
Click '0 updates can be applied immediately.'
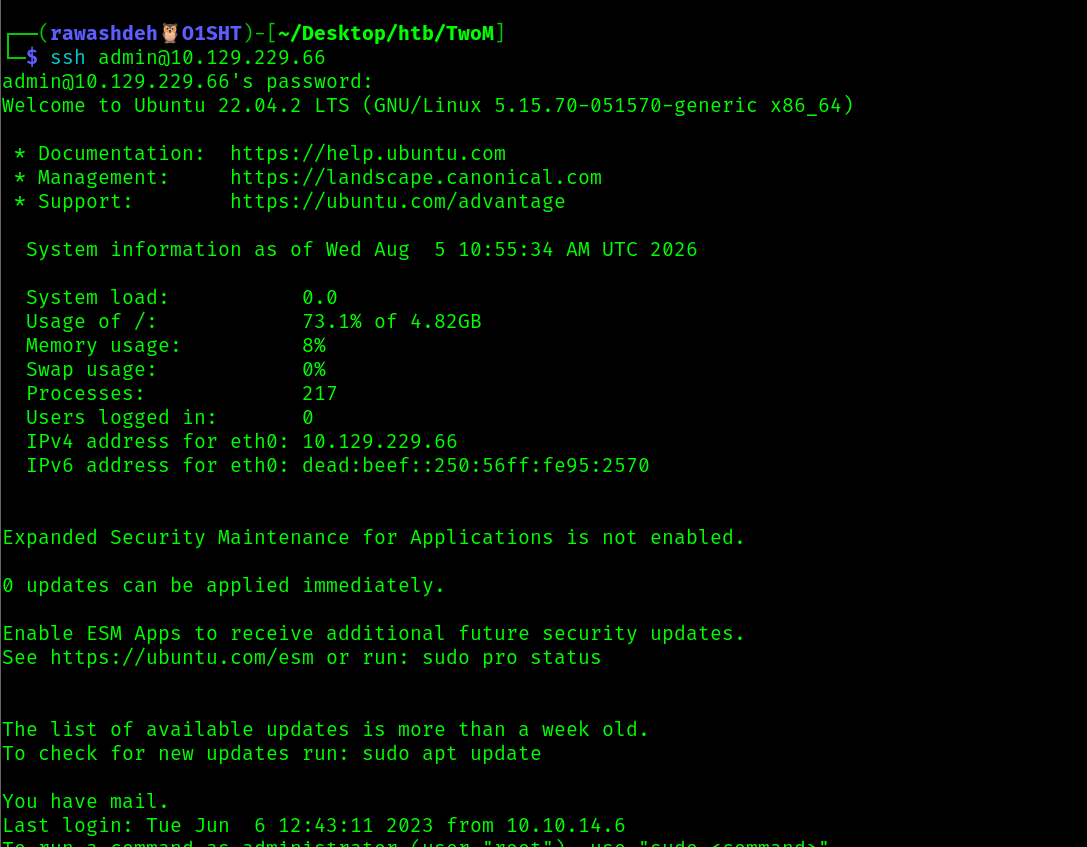(x=223, y=586)
